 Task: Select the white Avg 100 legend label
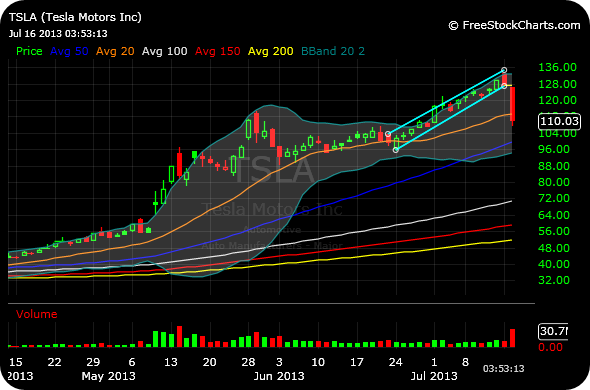pos(164,51)
